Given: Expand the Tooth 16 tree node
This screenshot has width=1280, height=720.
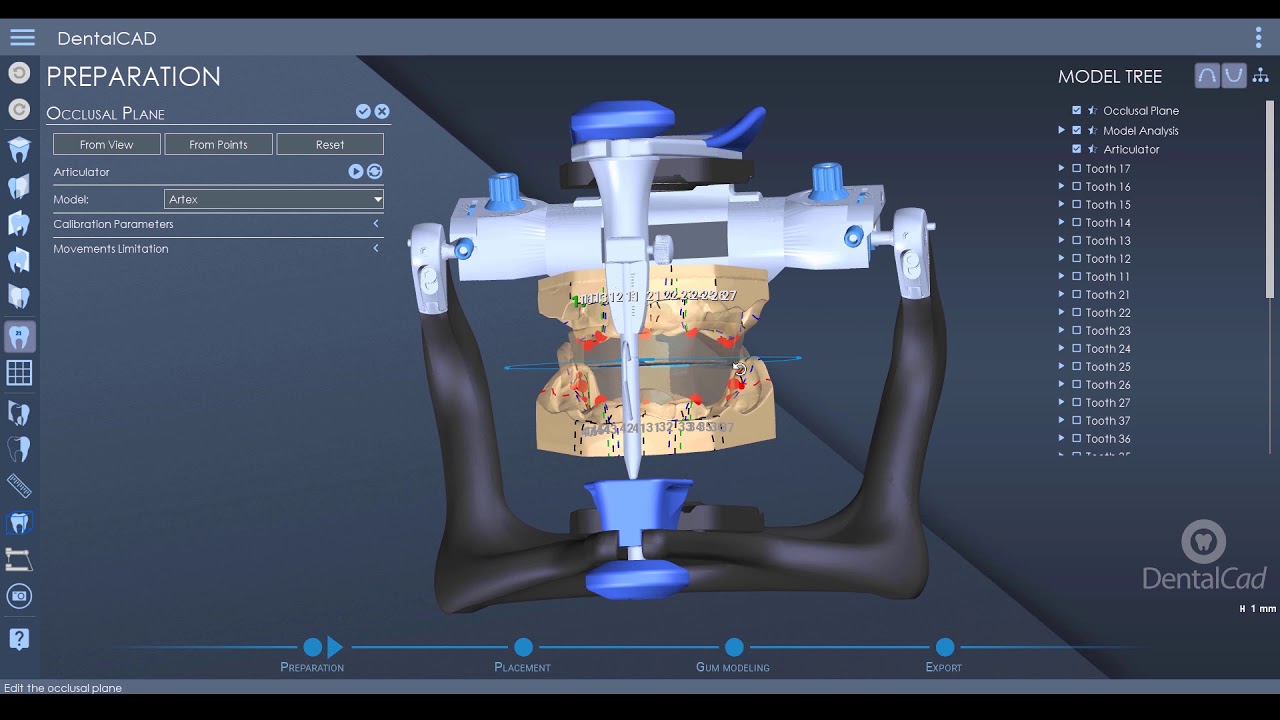Looking at the screenshot, I should [1062, 187].
